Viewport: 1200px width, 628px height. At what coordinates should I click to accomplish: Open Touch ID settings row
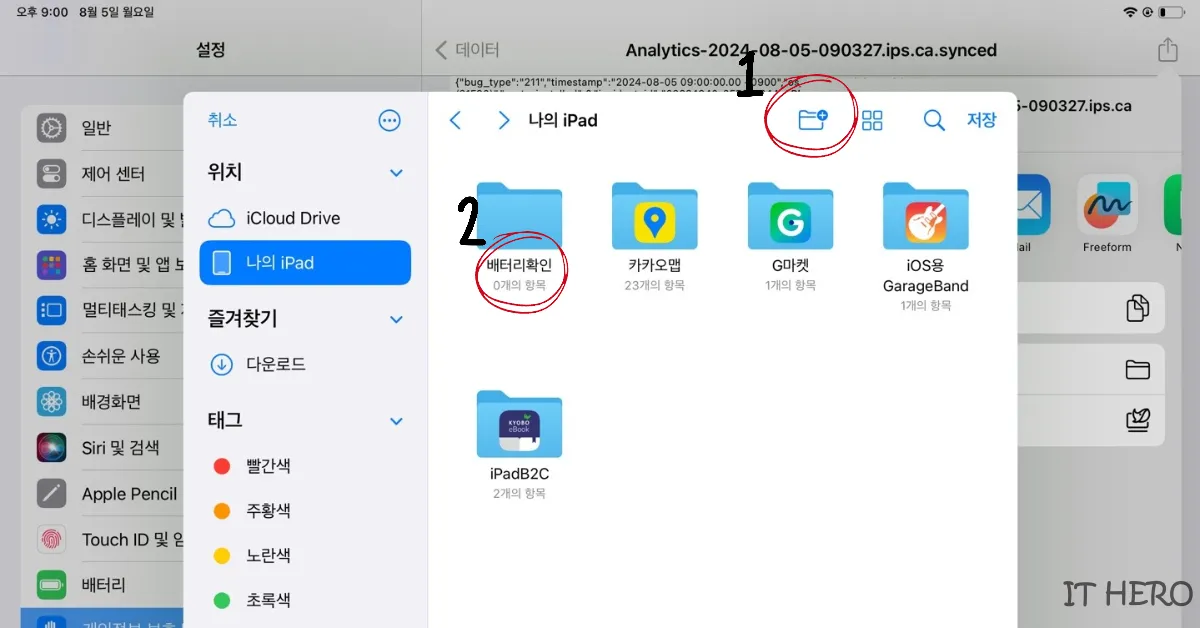(x=100, y=540)
